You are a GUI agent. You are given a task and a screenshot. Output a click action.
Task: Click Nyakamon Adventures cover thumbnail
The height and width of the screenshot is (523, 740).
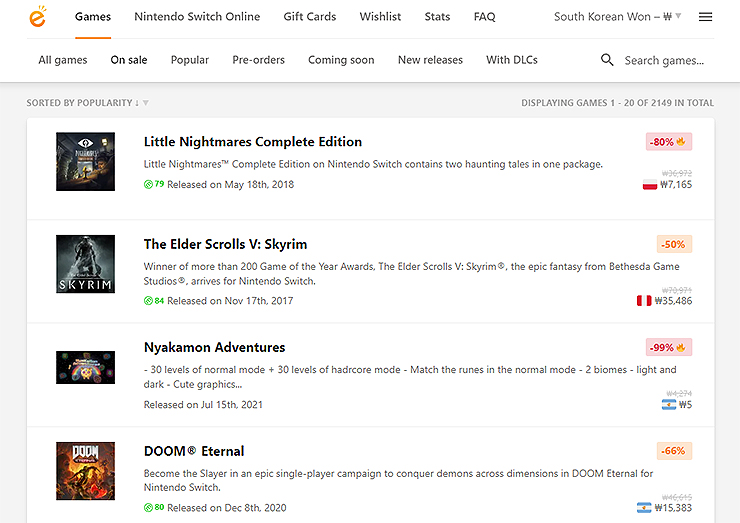pyautogui.click(x=85, y=367)
